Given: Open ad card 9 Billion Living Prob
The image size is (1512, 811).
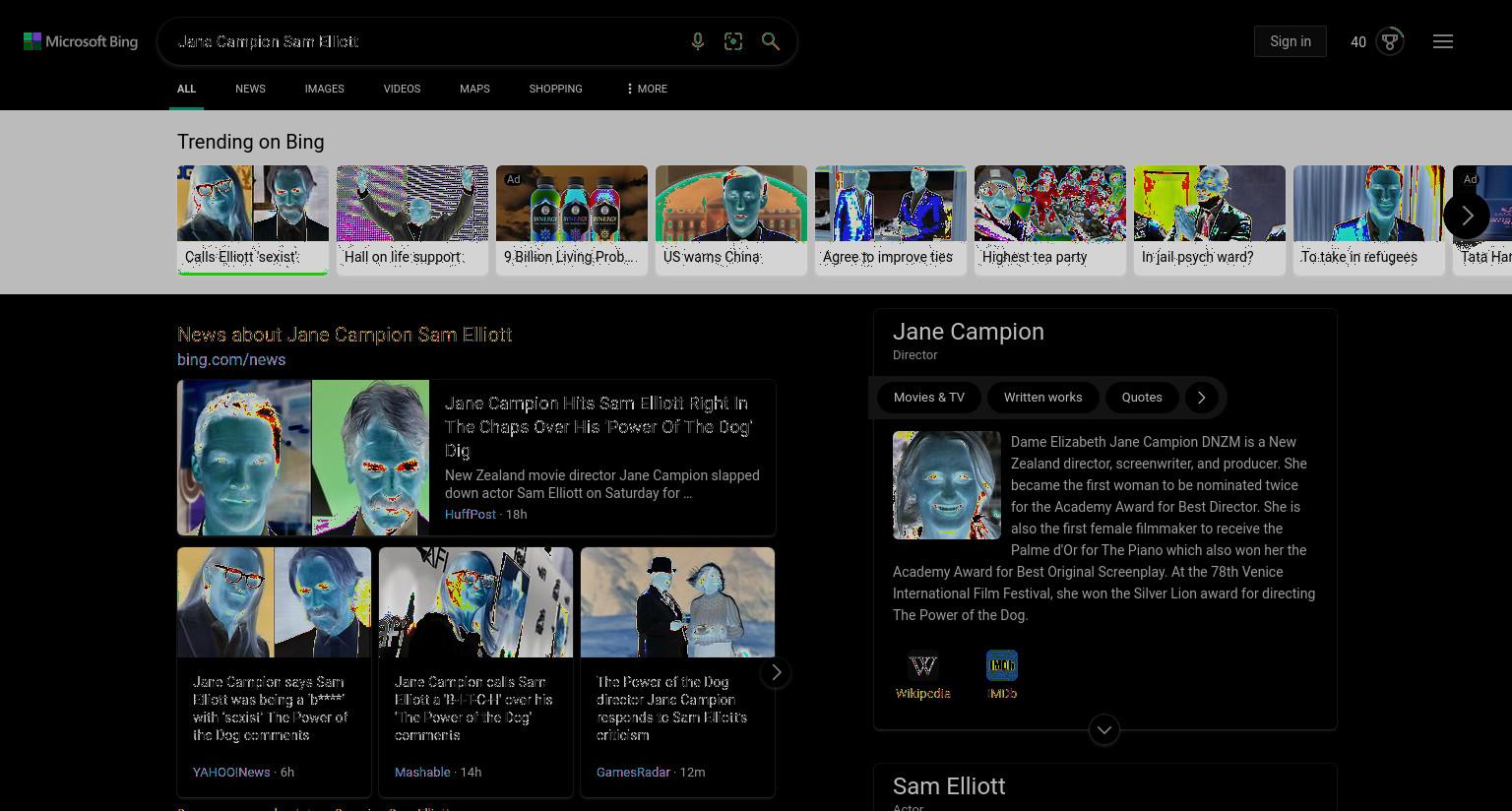Looking at the screenshot, I should click(x=572, y=220).
